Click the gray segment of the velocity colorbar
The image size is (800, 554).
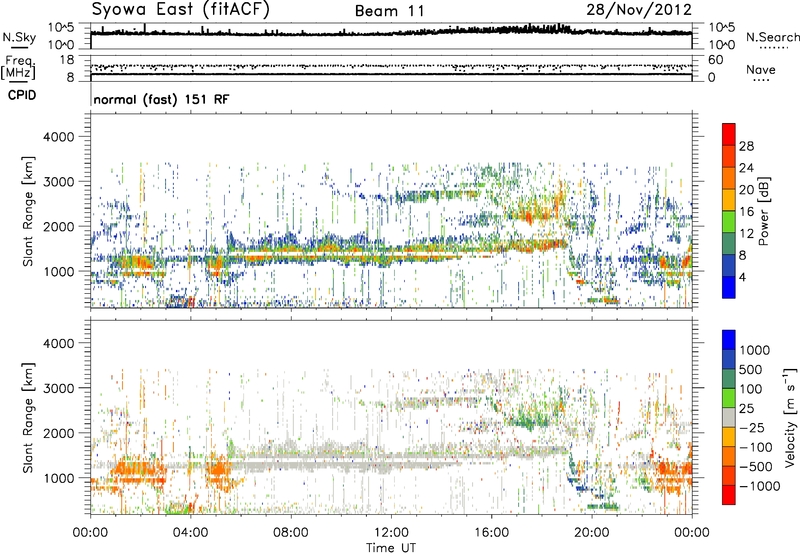click(x=729, y=417)
